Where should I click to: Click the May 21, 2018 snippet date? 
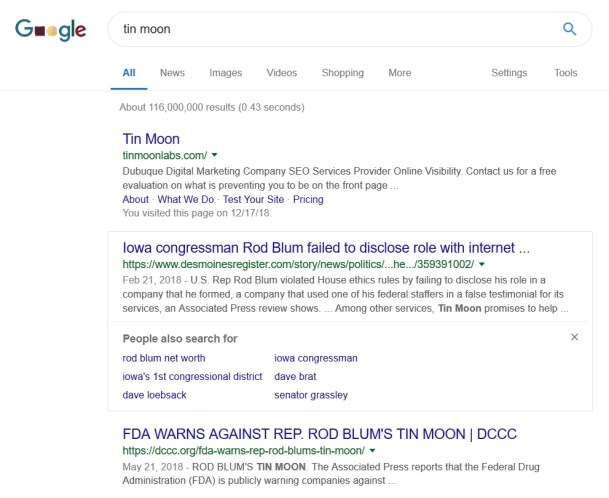(x=153, y=467)
